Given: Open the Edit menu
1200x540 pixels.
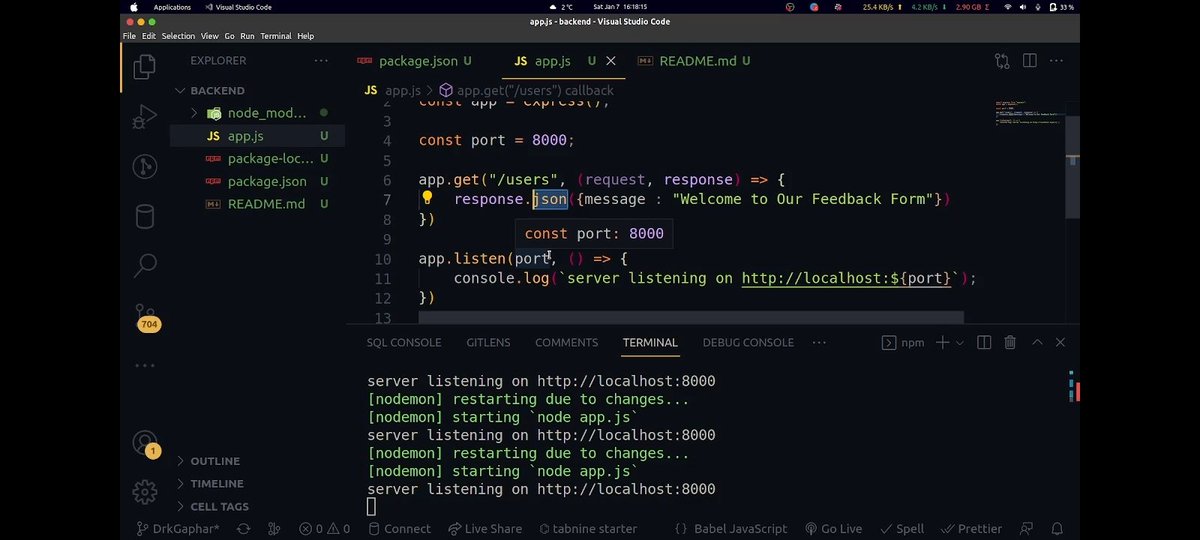Looking at the screenshot, I should click(148, 36).
